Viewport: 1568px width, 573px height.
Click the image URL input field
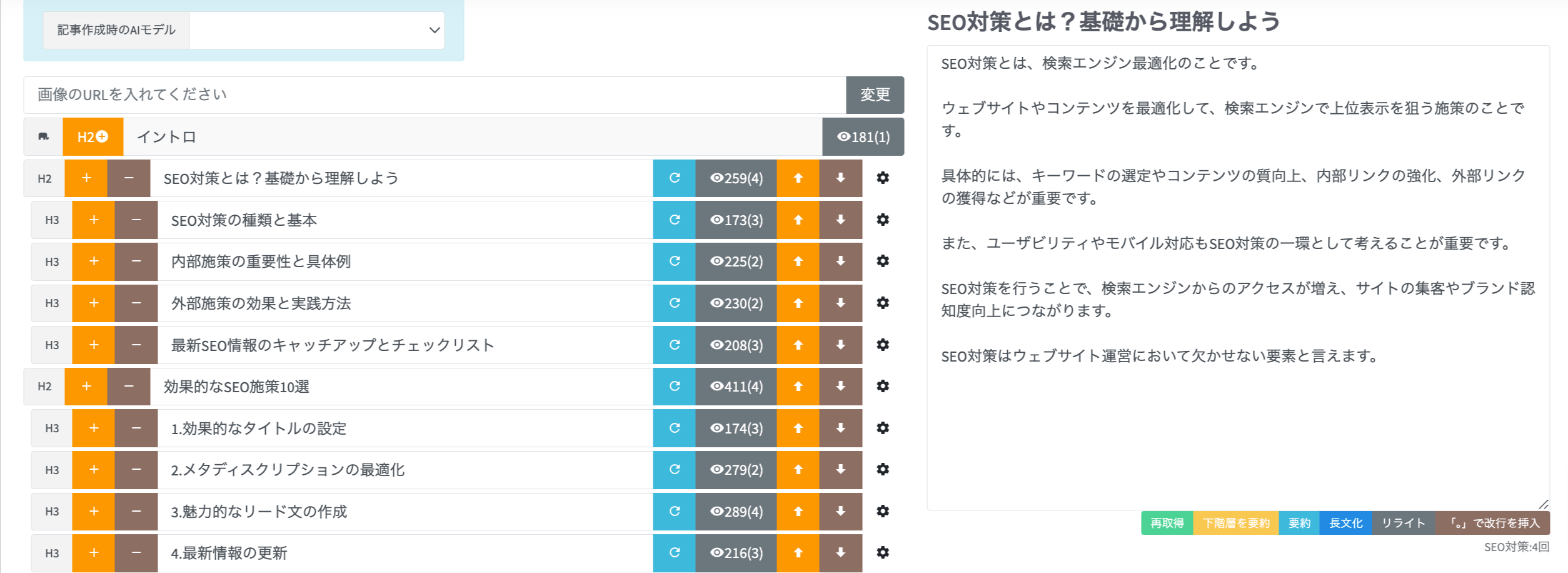(x=435, y=95)
